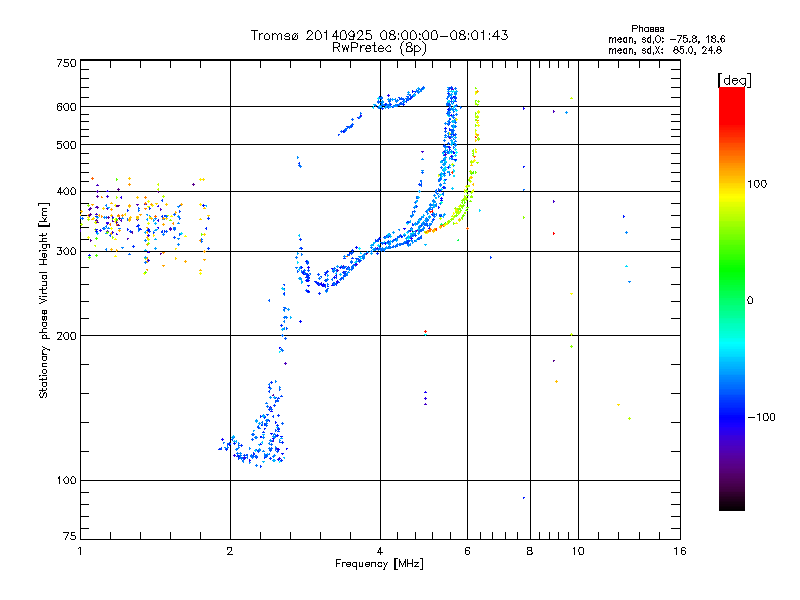Click the '[deg]' colorbar unit label
This screenshot has width=800, height=600.
pos(734,80)
